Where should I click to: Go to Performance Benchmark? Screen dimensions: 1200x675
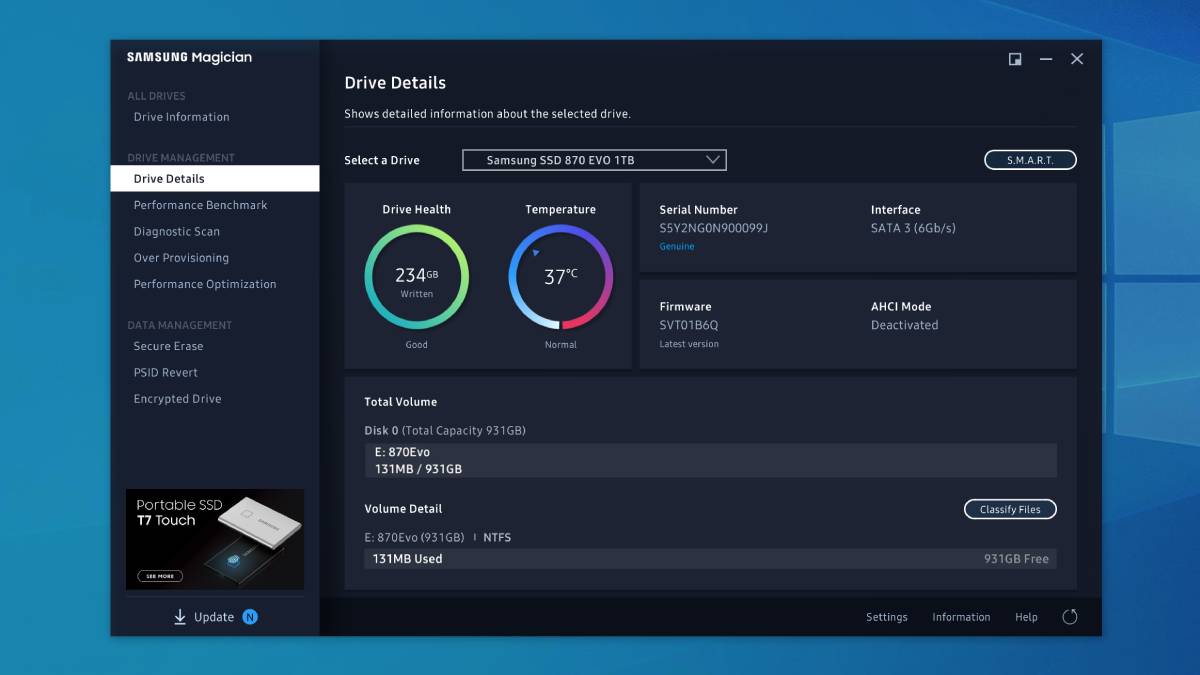tap(200, 205)
